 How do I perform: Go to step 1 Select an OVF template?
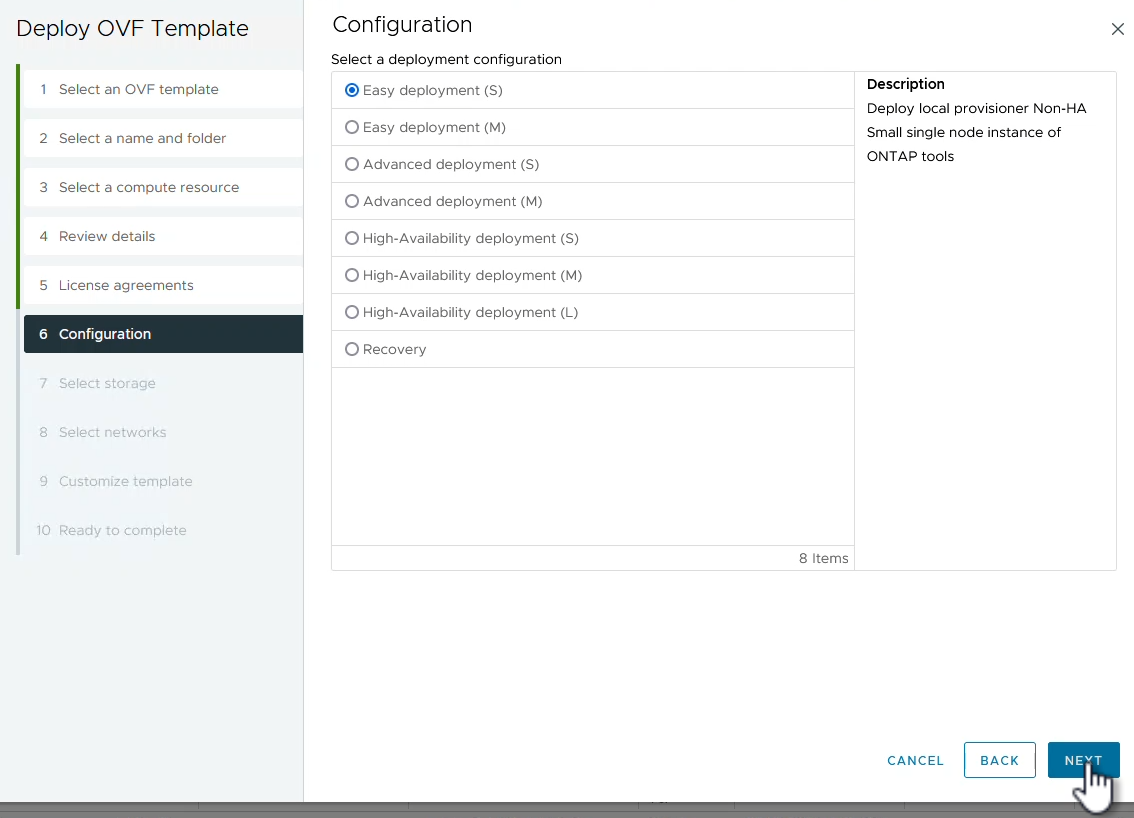[138, 89]
